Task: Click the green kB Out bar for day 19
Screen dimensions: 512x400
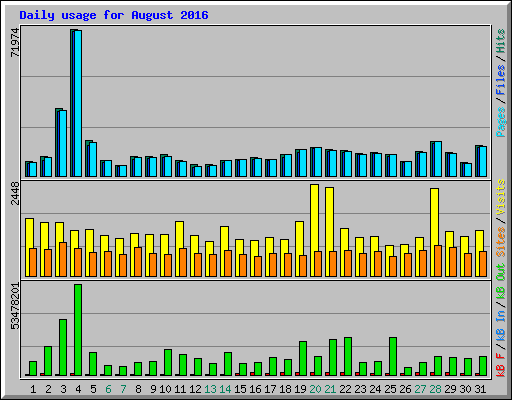Action: [303, 359]
